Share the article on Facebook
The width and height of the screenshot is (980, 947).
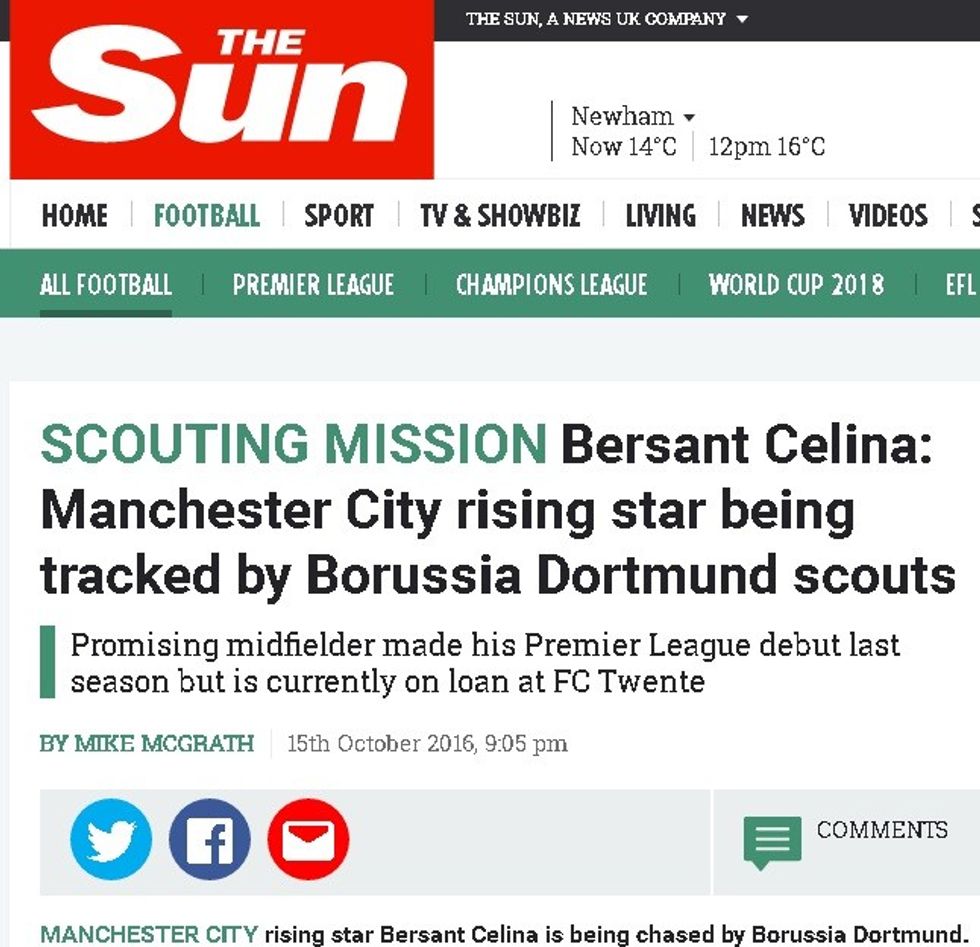(x=209, y=840)
